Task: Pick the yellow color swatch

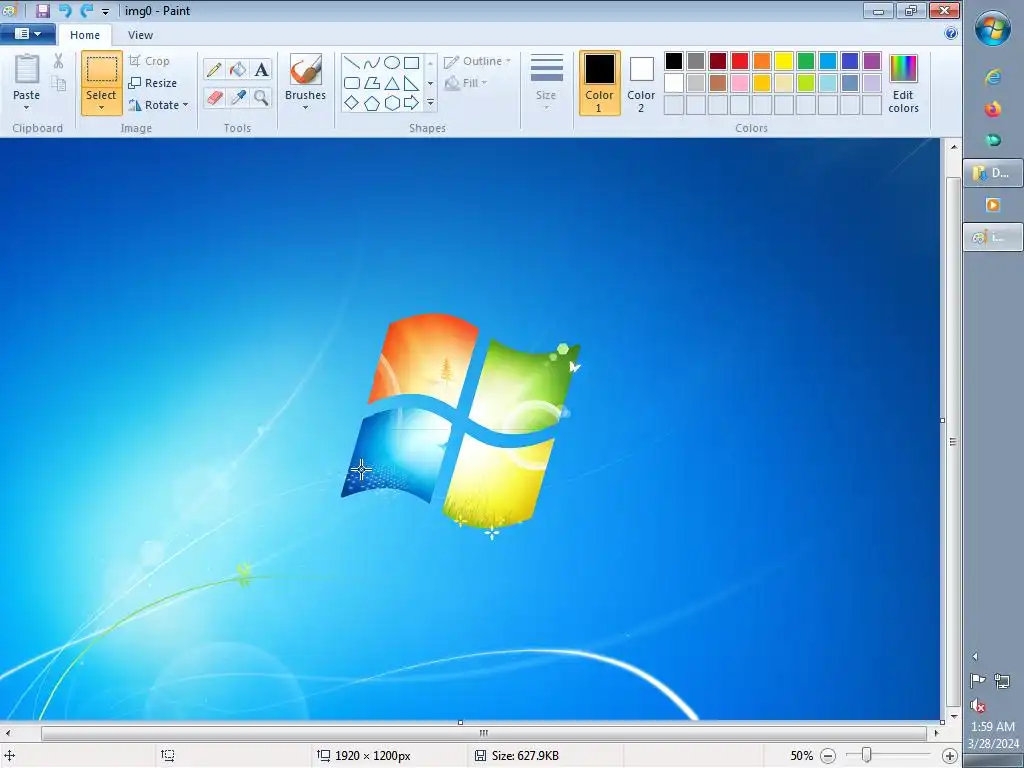Action: [784, 61]
